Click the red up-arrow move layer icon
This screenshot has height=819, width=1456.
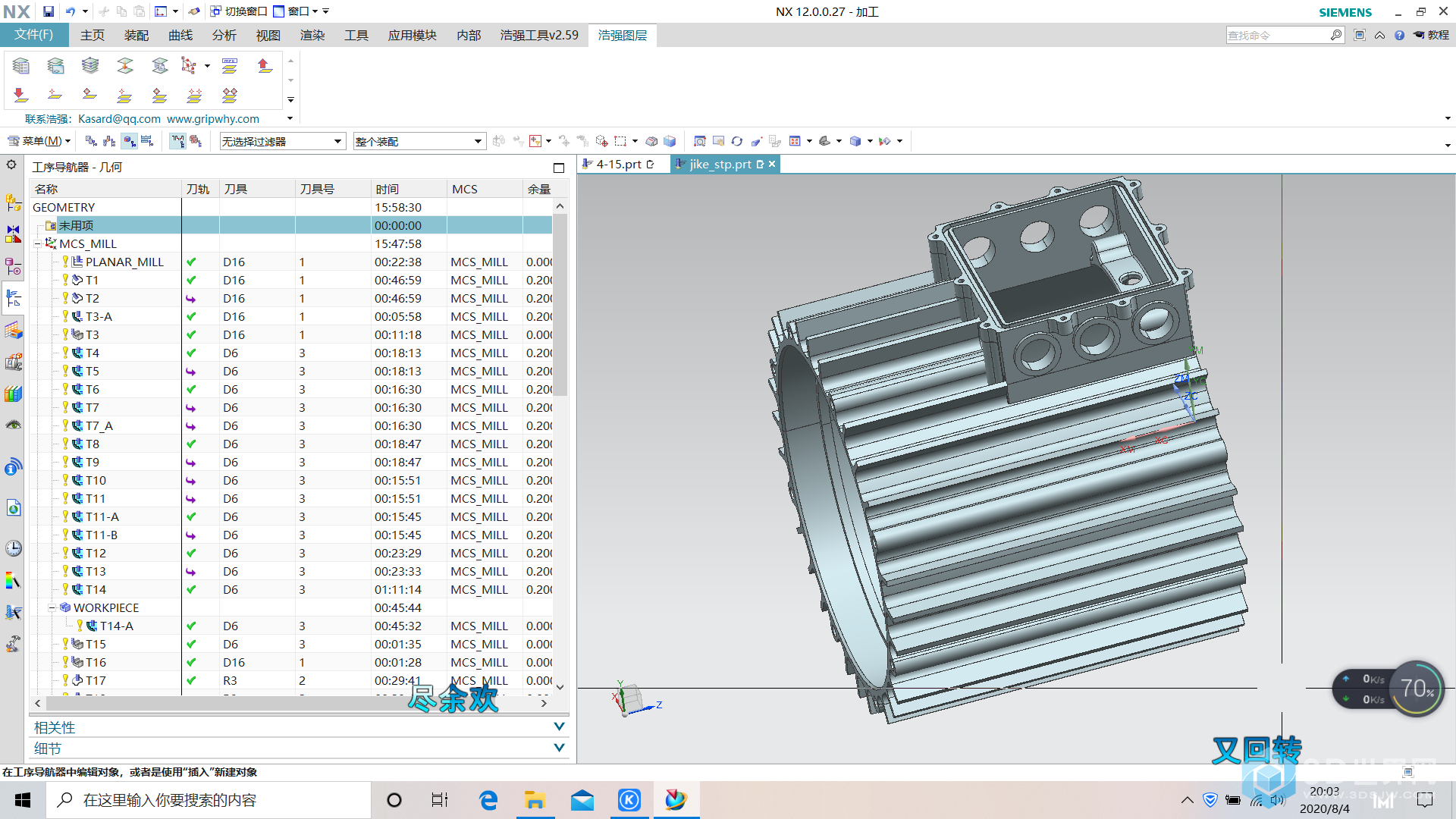pyautogui.click(x=265, y=66)
